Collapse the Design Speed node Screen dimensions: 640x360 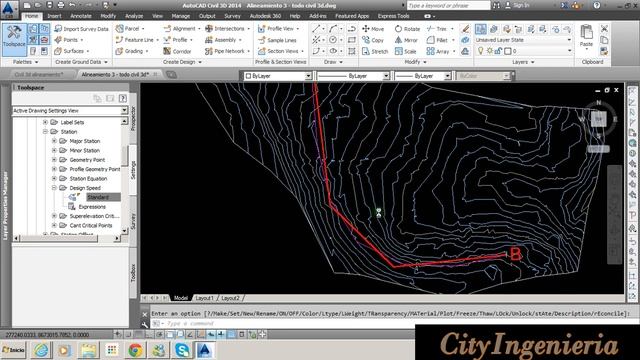54,188
